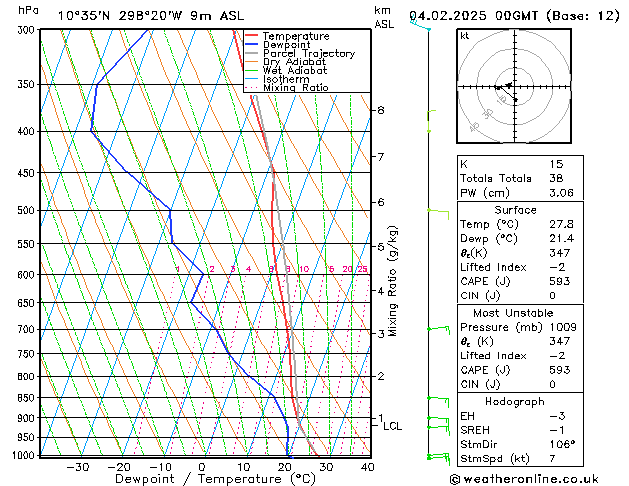Click the -10 tick on the temperature axis

tap(160, 468)
